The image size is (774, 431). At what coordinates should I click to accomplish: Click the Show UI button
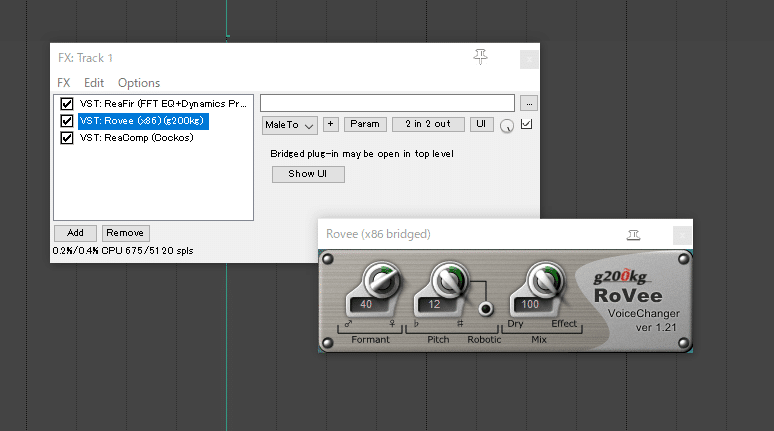click(308, 174)
